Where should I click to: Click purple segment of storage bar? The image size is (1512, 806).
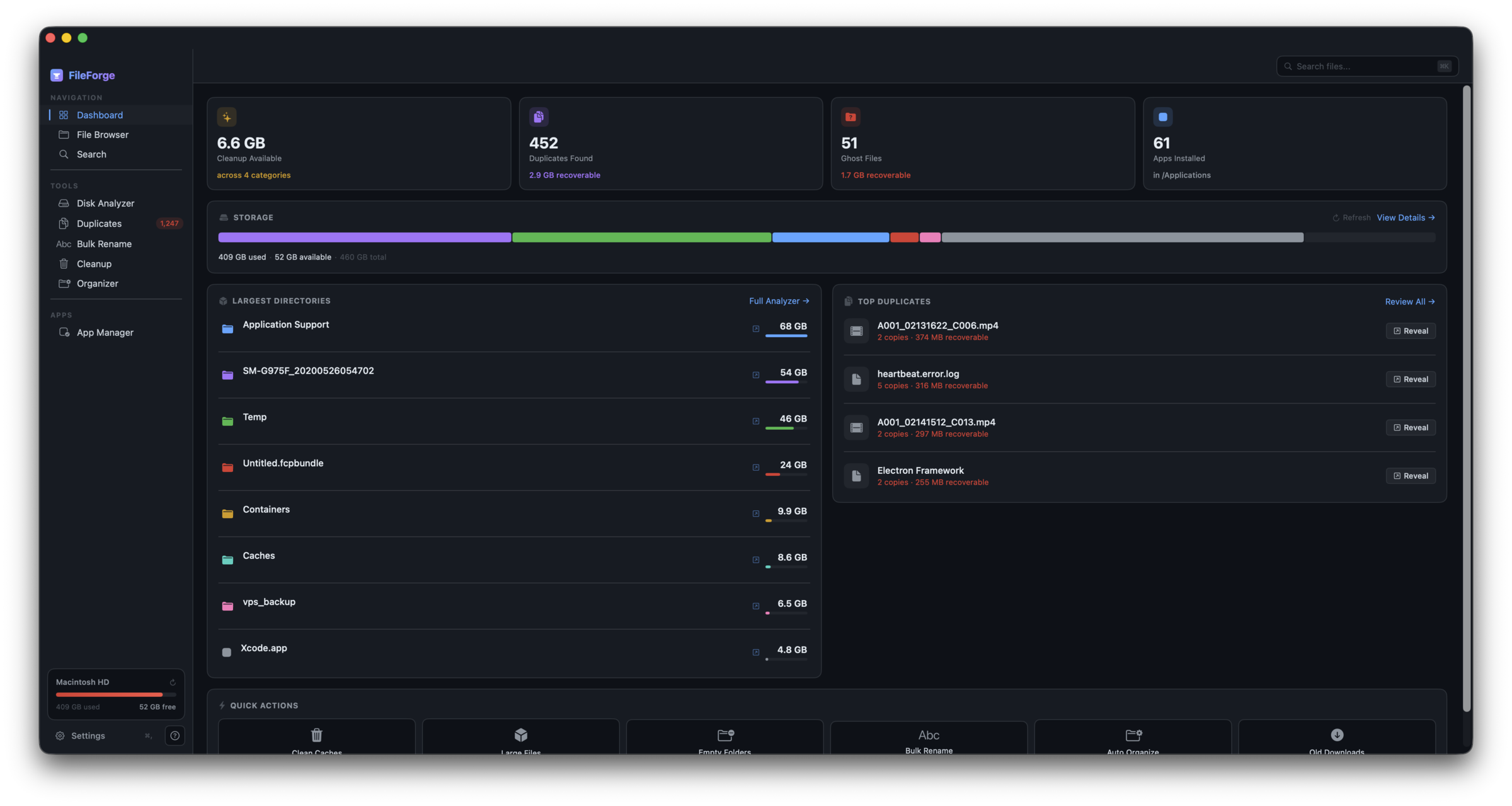tap(365, 238)
